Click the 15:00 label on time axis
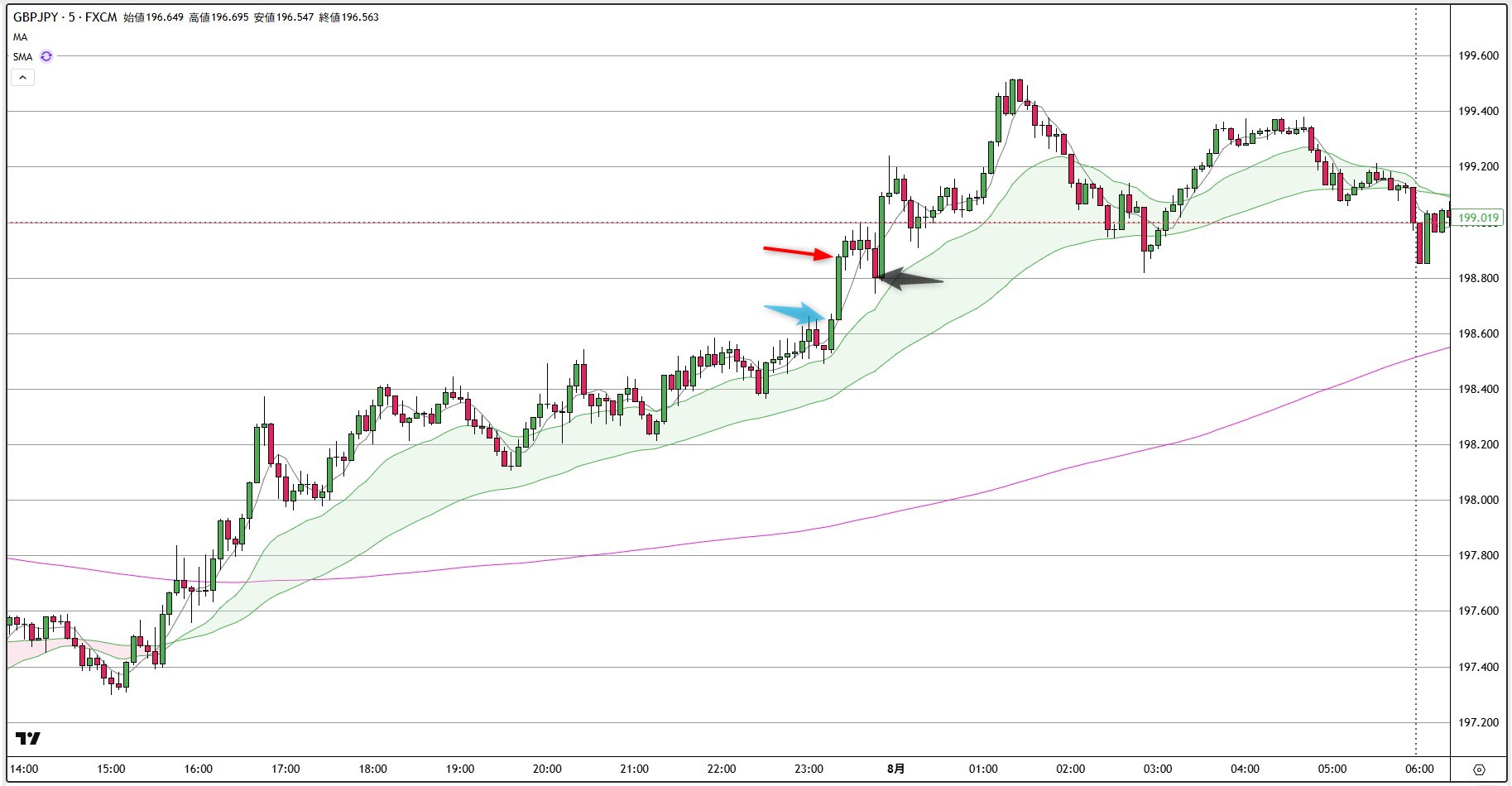The image size is (1512, 786). tap(111, 769)
